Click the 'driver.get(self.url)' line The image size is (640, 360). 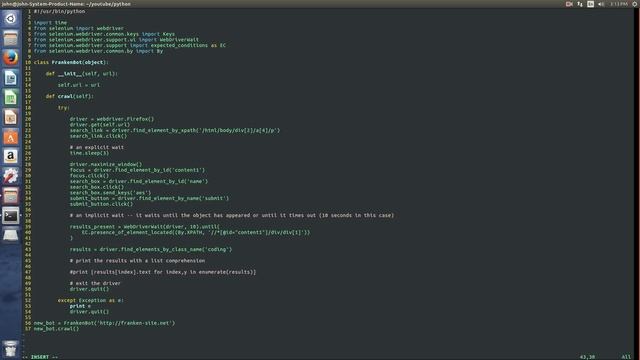tap(100, 125)
